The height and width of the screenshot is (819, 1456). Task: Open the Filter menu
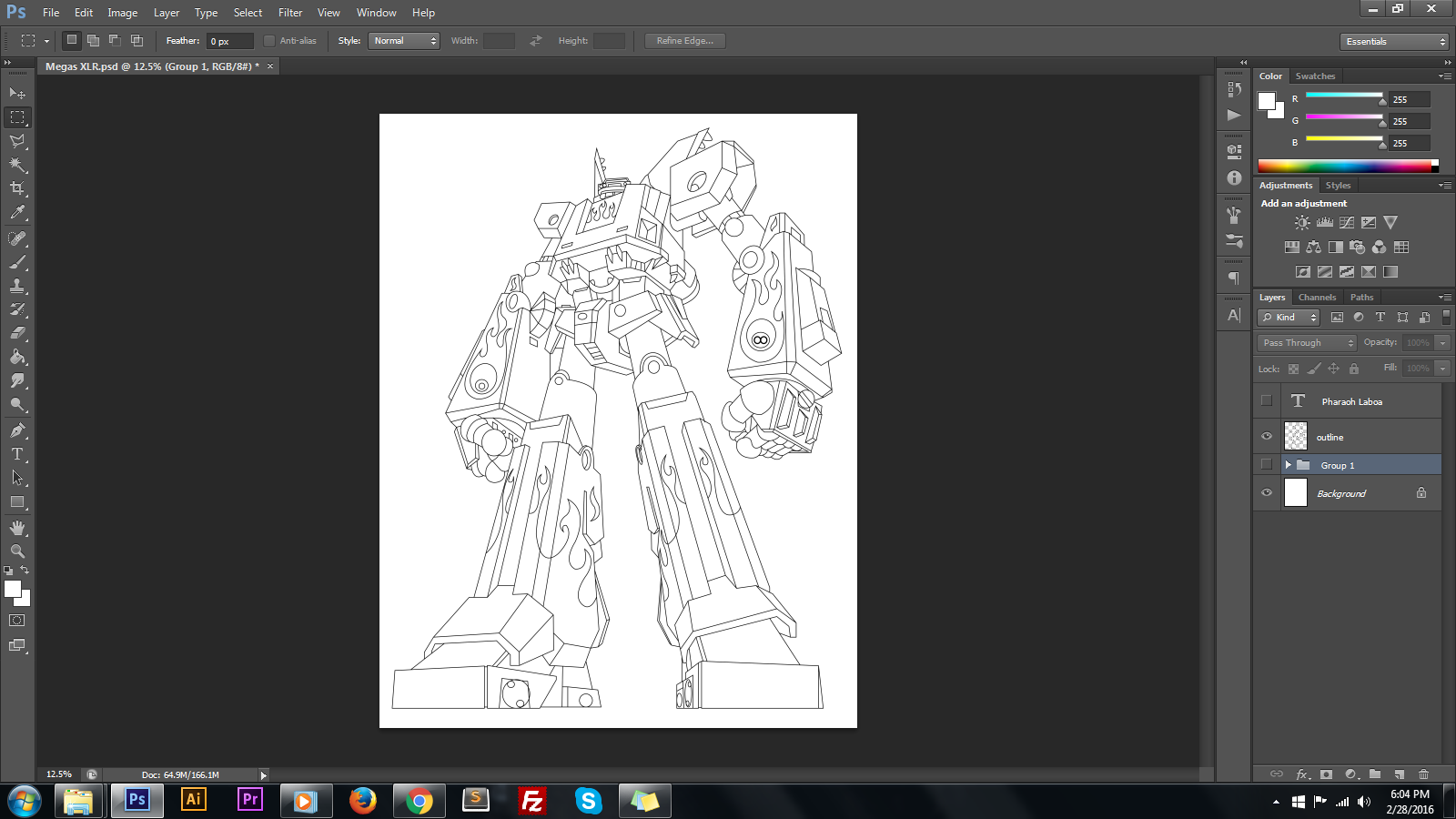point(290,13)
